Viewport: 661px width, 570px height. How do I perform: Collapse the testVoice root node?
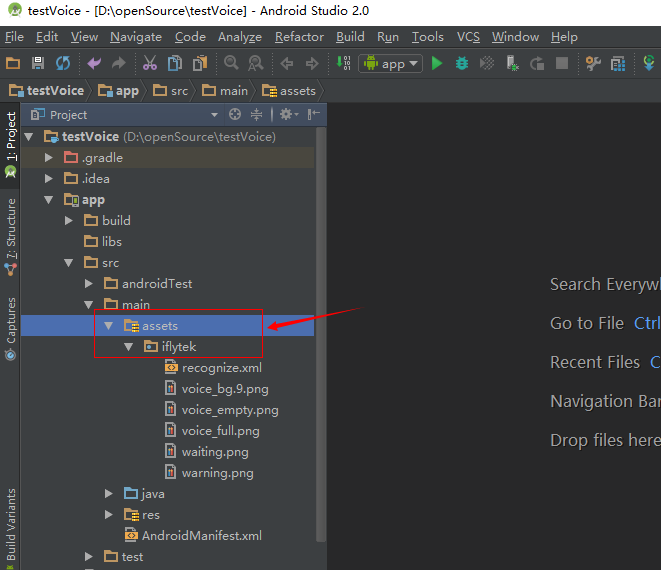(x=29, y=137)
